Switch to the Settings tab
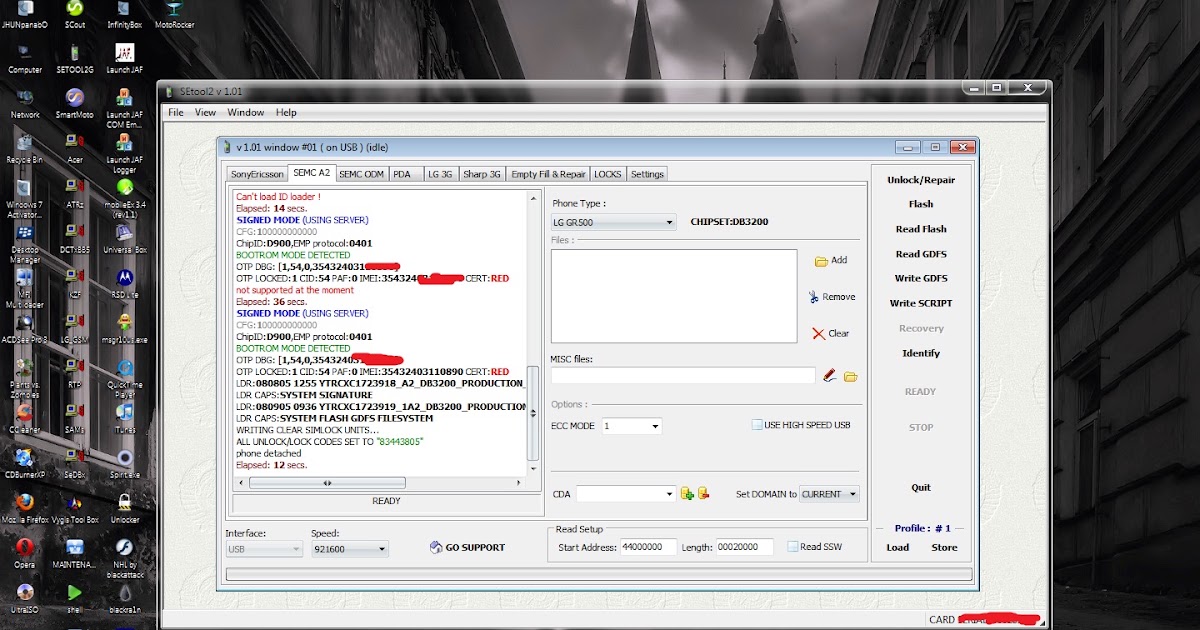 (647, 174)
